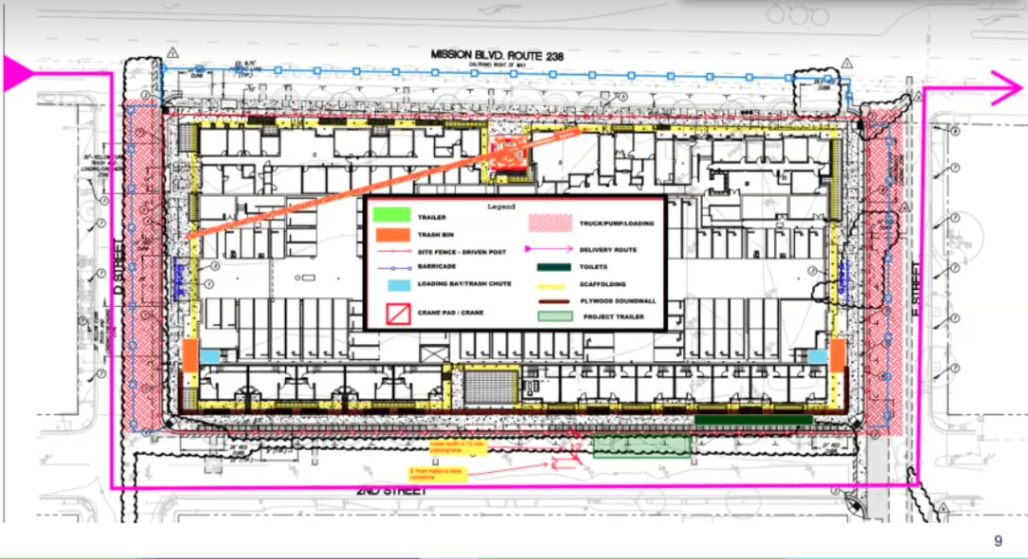Screen dimensions: 1028x559
Task: Click the Legend title text
Action: pos(501,206)
